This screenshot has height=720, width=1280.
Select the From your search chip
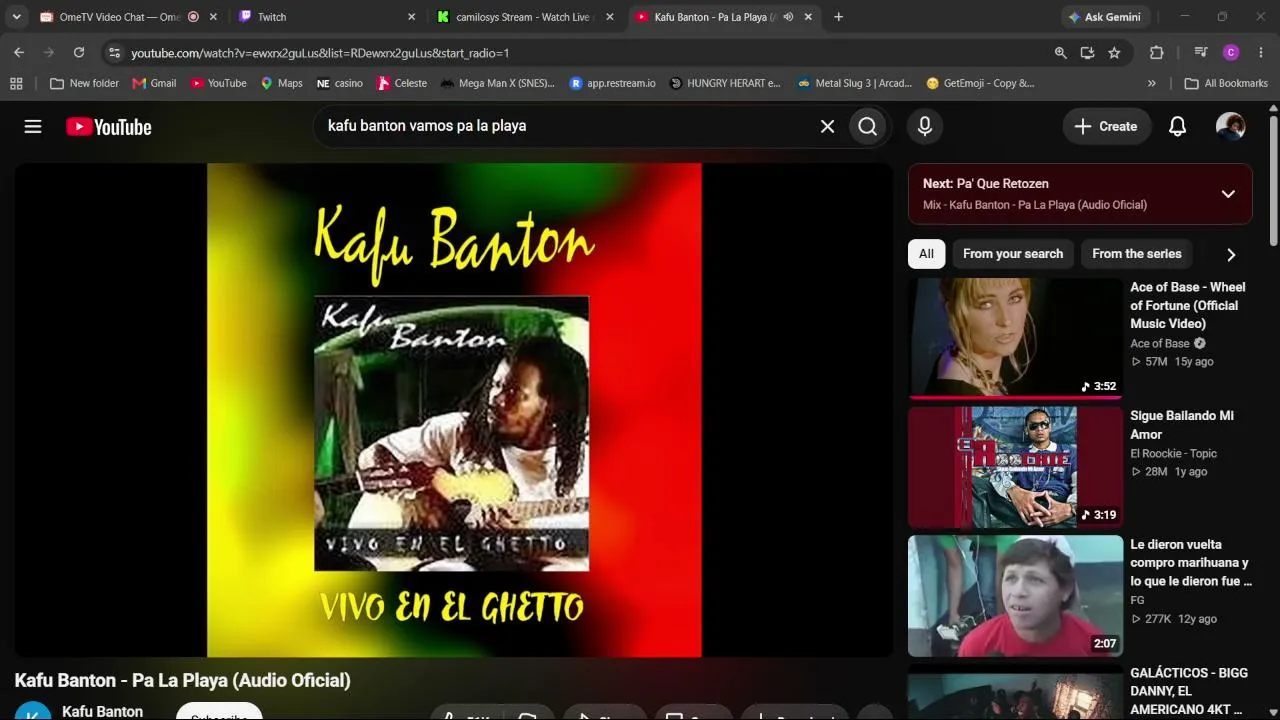coord(1013,254)
